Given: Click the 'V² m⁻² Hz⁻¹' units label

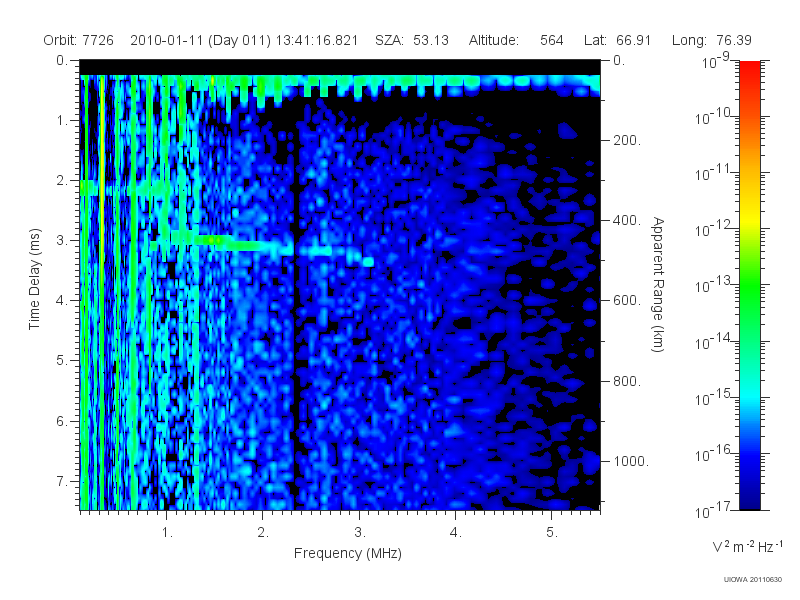Looking at the screenshot, I should [x=747, y=546].
